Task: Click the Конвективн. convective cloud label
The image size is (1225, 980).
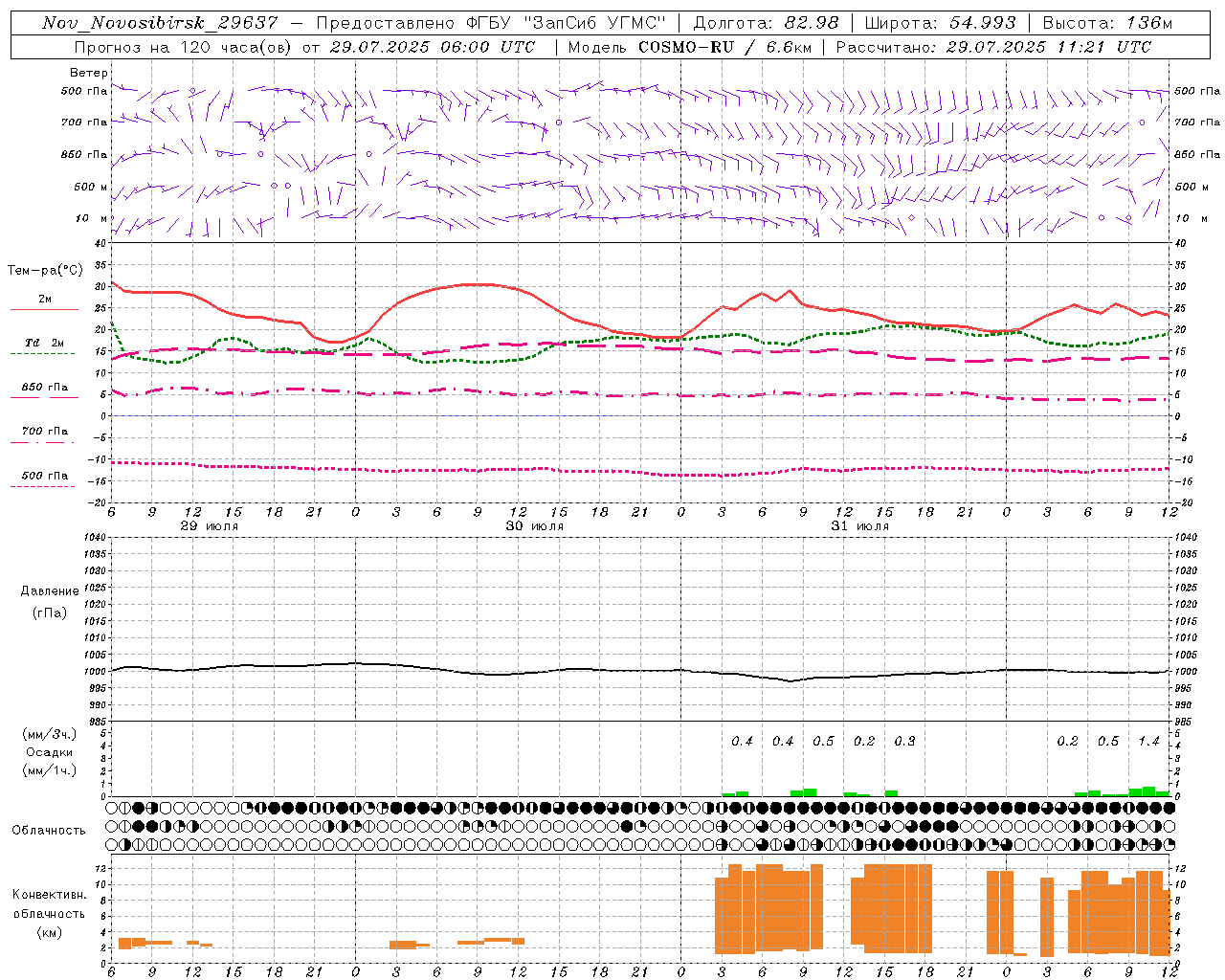Action: pos(49,895)
